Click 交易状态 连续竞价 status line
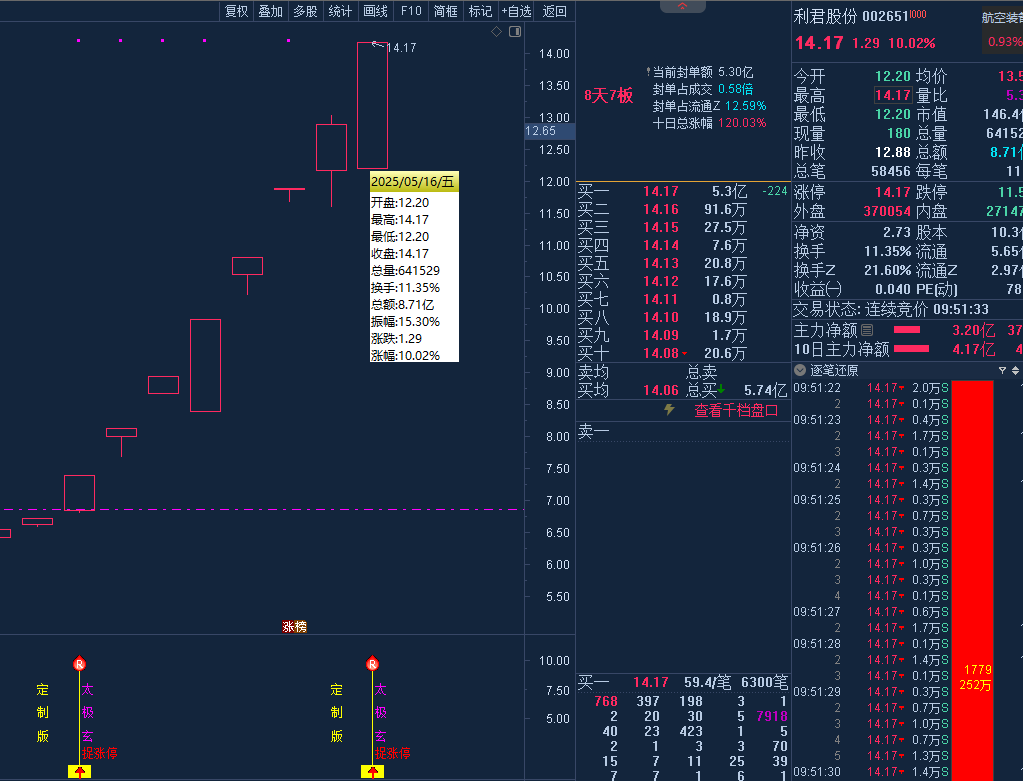This screenshot has width=1023, height=781. tap(891, 309)
